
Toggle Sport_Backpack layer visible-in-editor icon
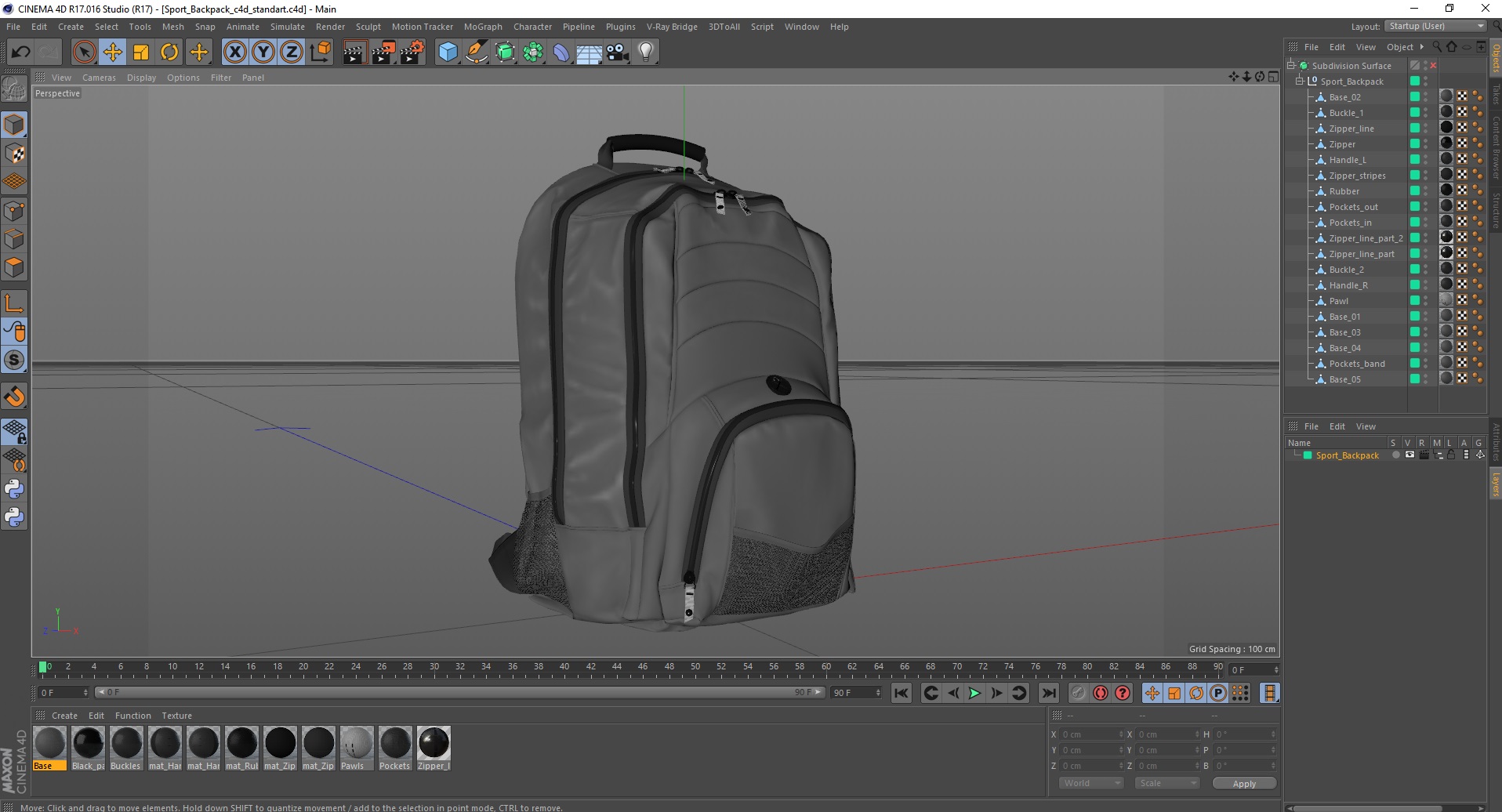pos(1409,455)
